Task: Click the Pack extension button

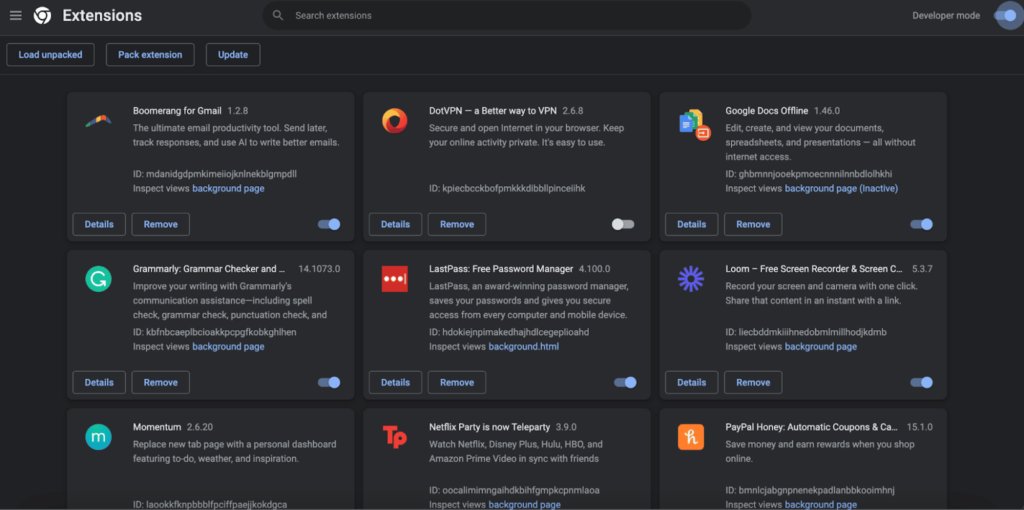Action: (150, 55)
